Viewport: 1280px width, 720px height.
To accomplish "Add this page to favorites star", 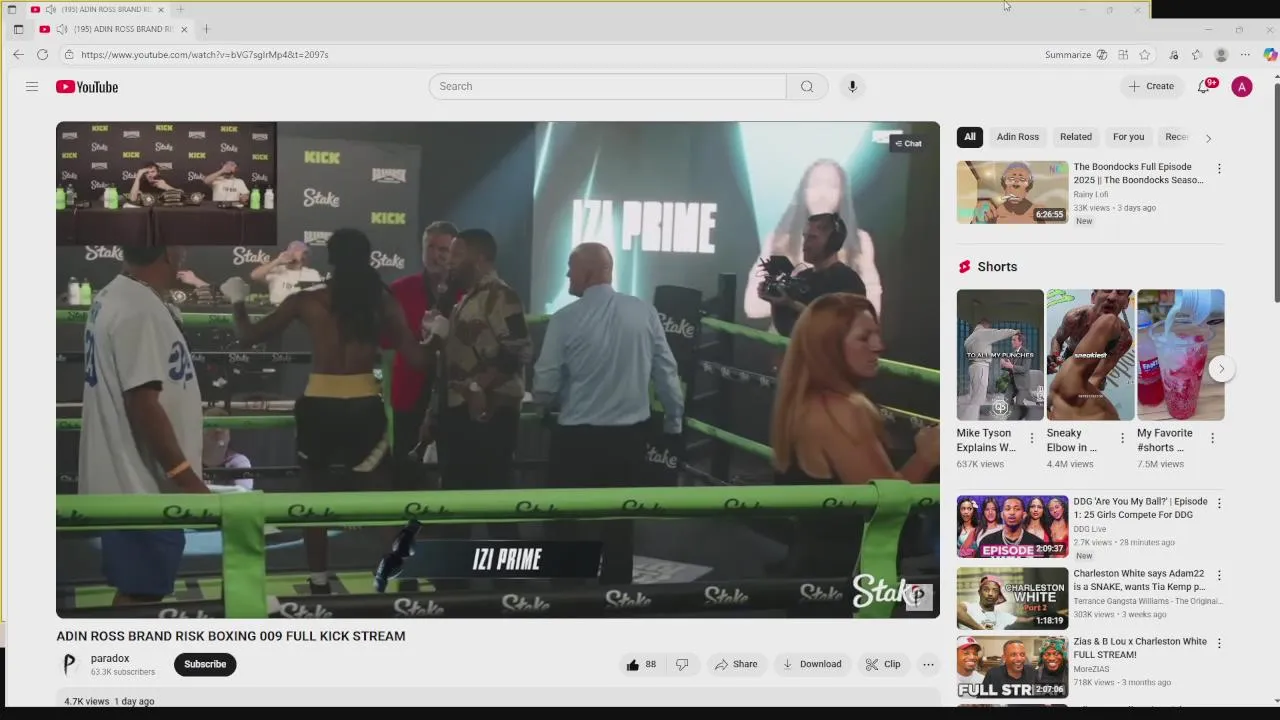I will pyautogui.click(x=1145, y=55).
